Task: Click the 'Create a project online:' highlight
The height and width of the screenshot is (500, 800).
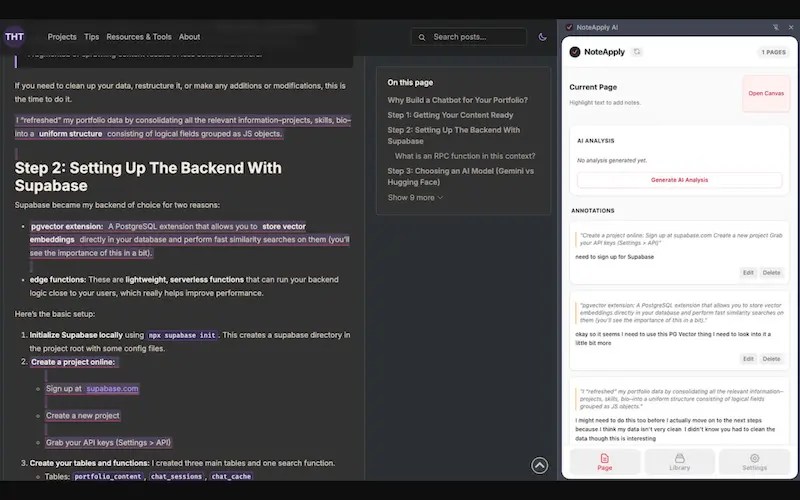Action: click(x=73, y=362)
